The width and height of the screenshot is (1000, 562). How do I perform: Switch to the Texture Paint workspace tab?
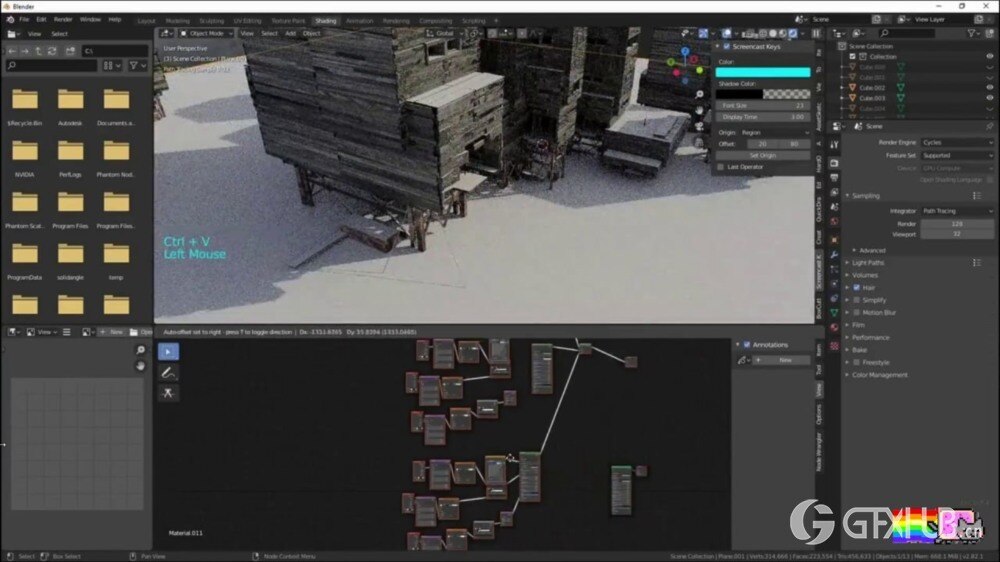point(288,20)
